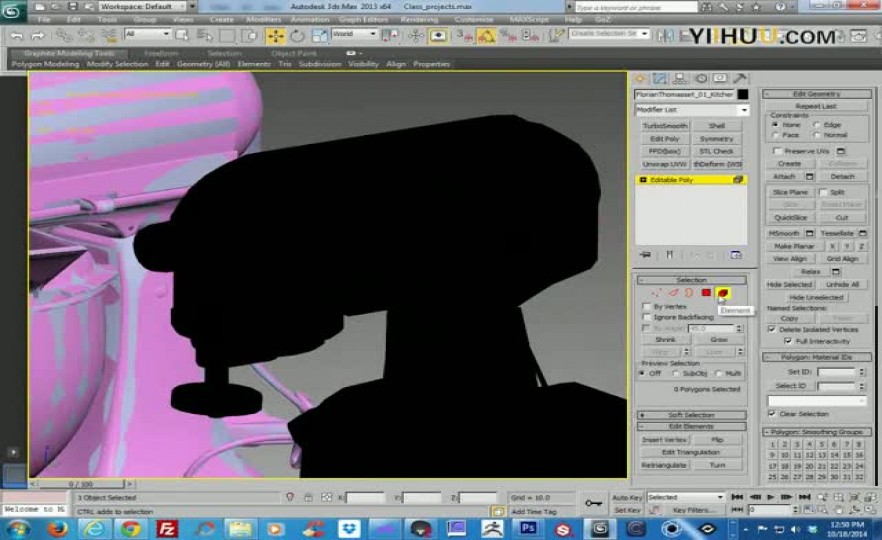The width and height of the screenshot is (882, 540).
Task: Open the Motion command panel tab
Action: pos(700,79)
